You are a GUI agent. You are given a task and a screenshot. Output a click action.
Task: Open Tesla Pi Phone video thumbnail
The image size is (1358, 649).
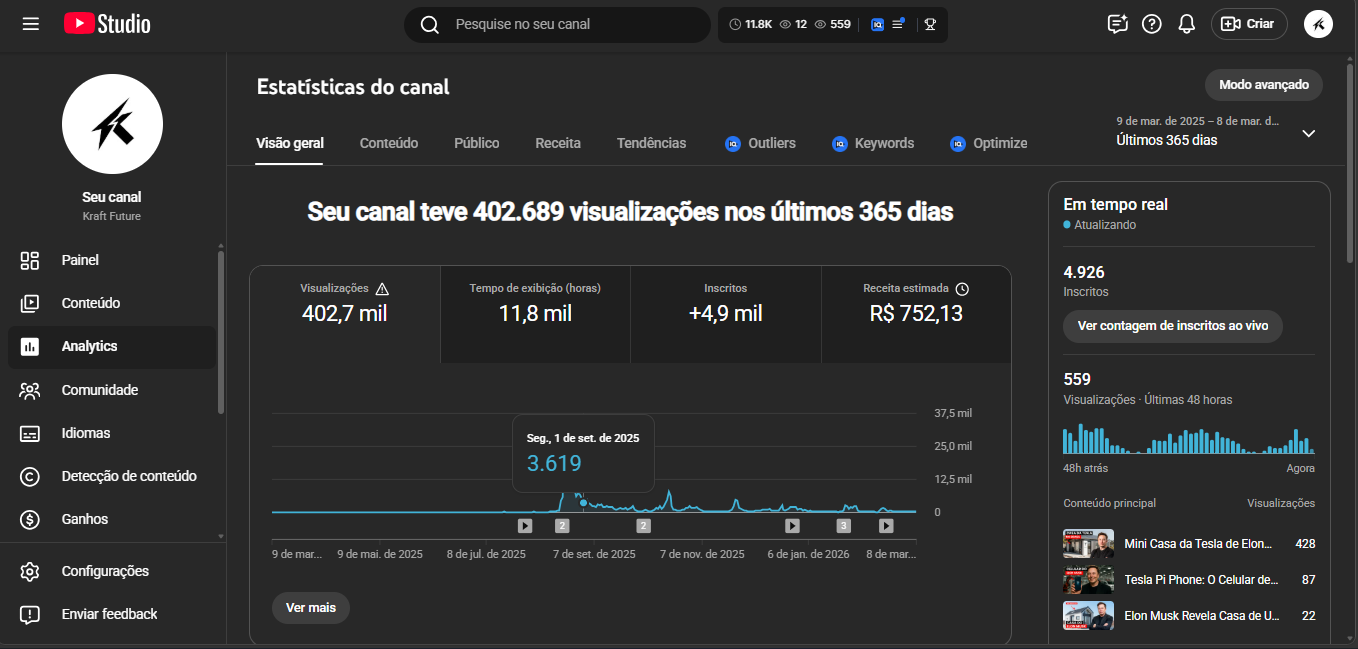1088,580
